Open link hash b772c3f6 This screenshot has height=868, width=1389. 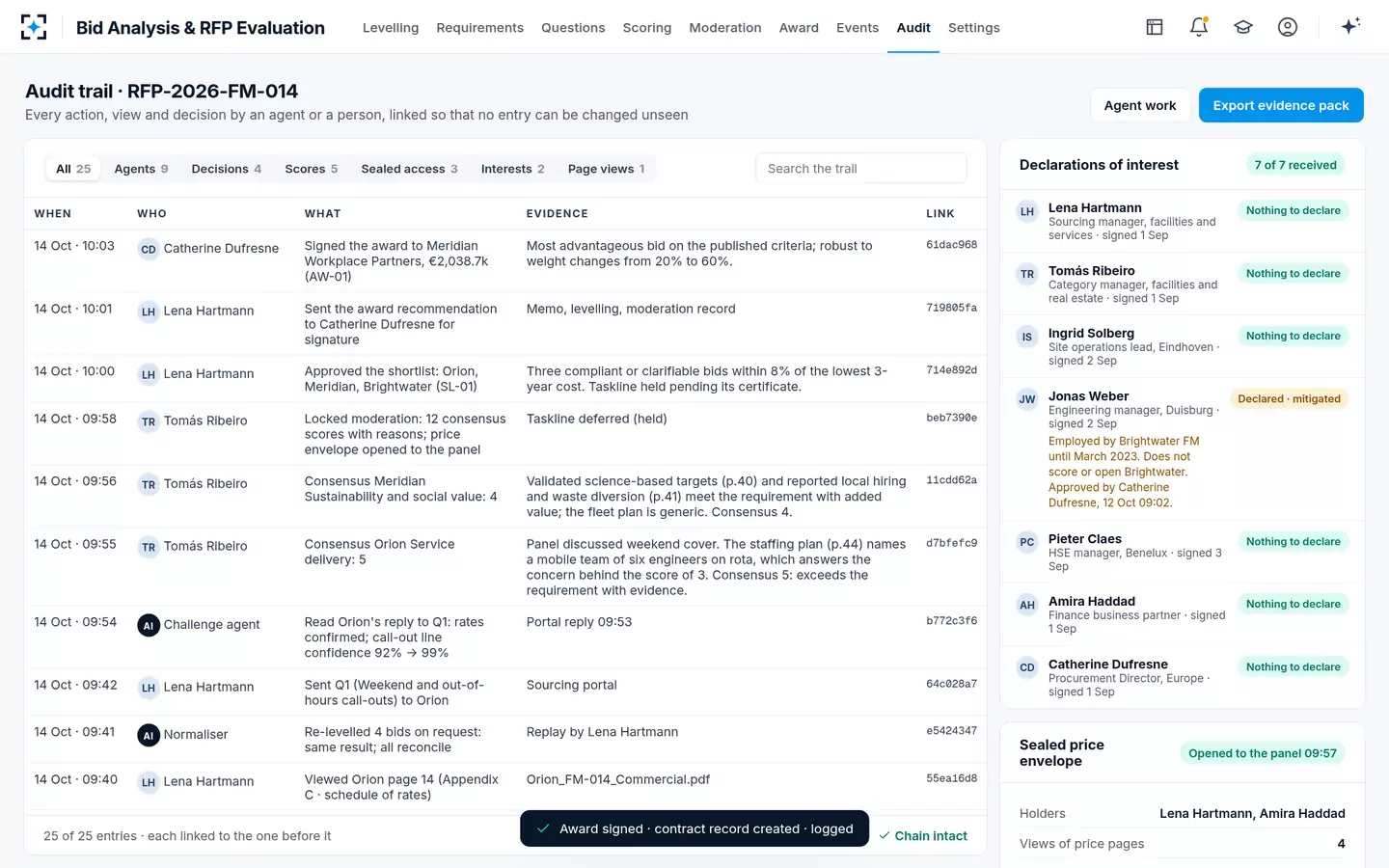[x=952, y=621]
